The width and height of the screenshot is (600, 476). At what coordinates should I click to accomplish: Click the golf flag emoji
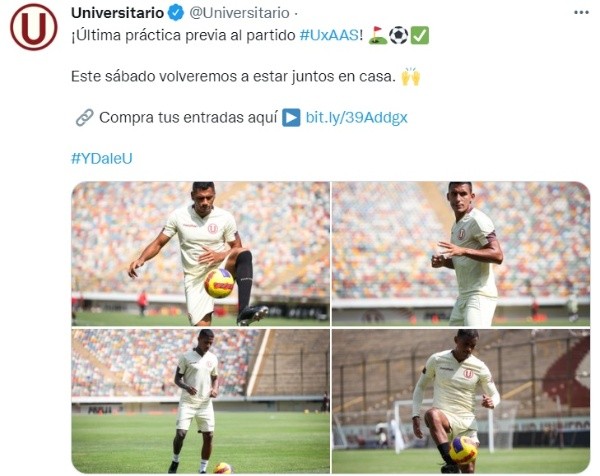pos(378,35)
